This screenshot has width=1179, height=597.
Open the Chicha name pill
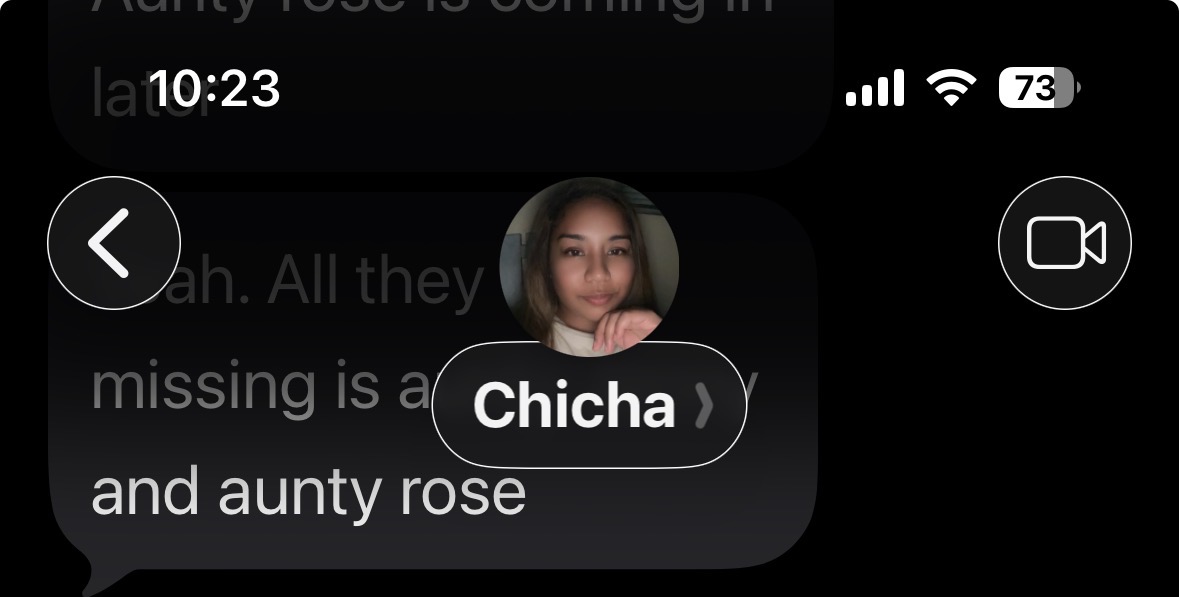tap(590, 405)
